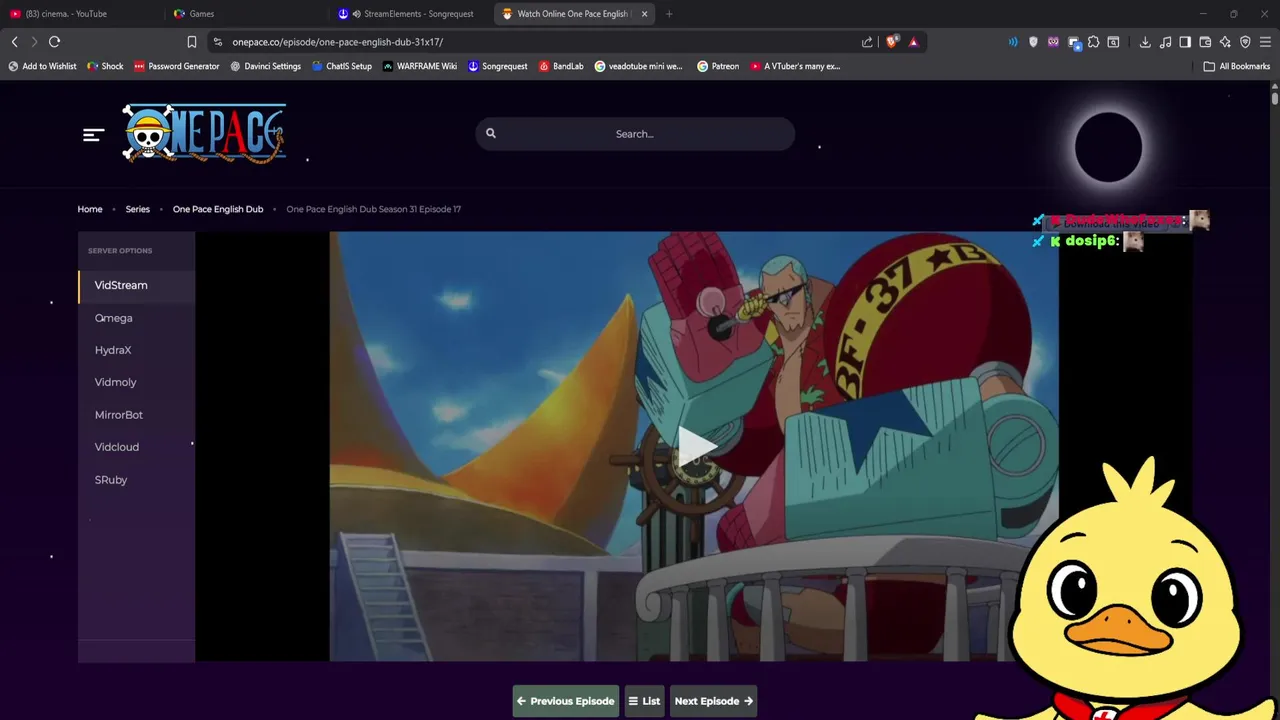Viewport: 1280px width, 720px height.
Task: Click the purple owl extension icon
Action: coord(1053,42)
